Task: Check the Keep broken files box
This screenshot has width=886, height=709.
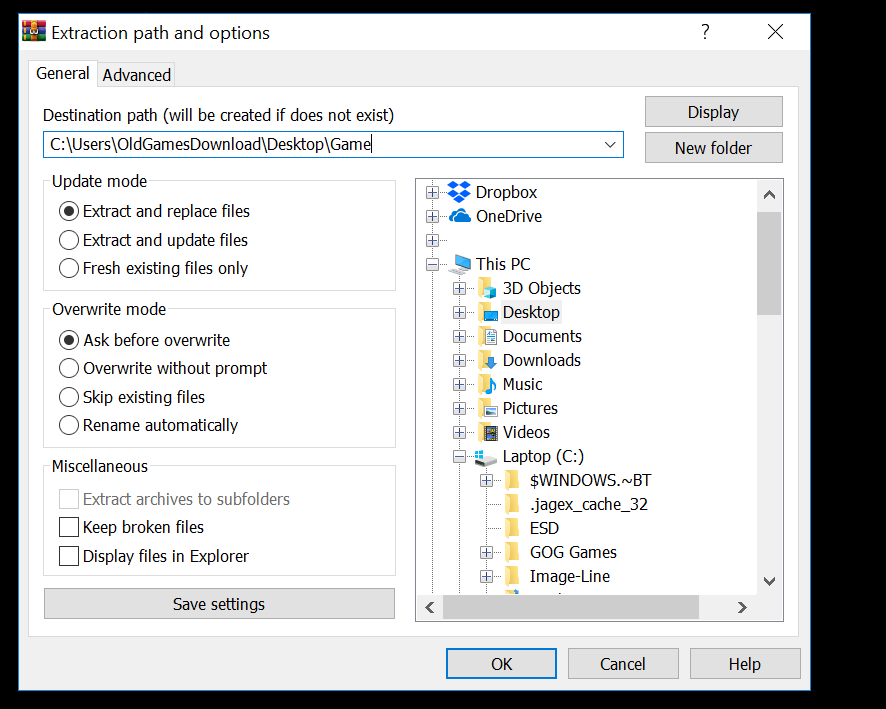Action: [x=69, y=527]
